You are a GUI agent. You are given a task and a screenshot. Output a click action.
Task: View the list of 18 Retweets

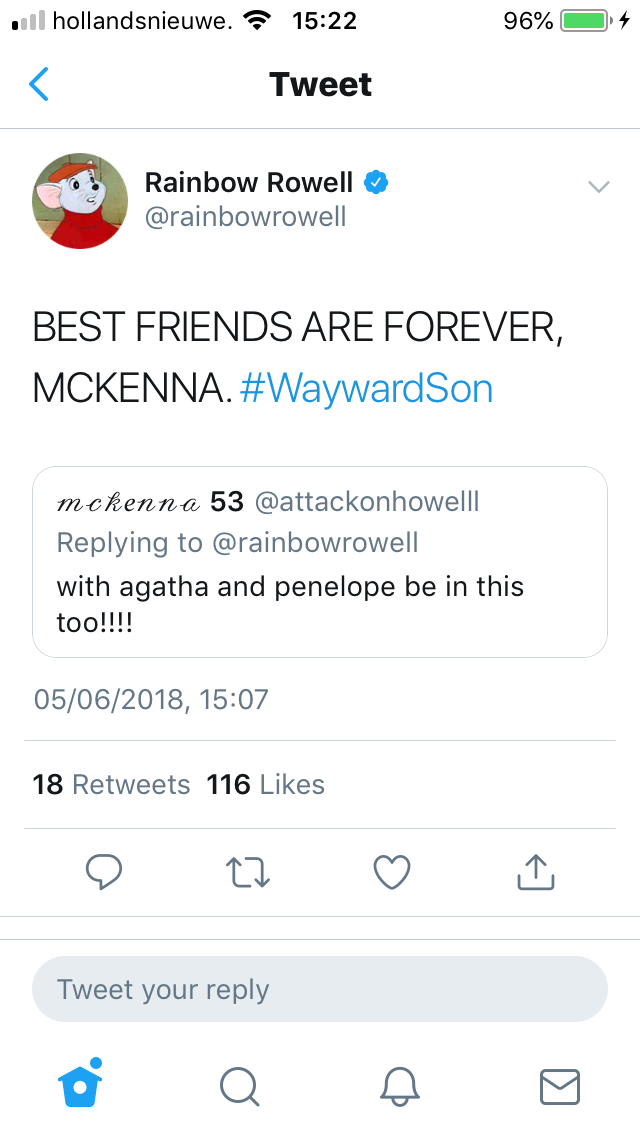point(111,785)
